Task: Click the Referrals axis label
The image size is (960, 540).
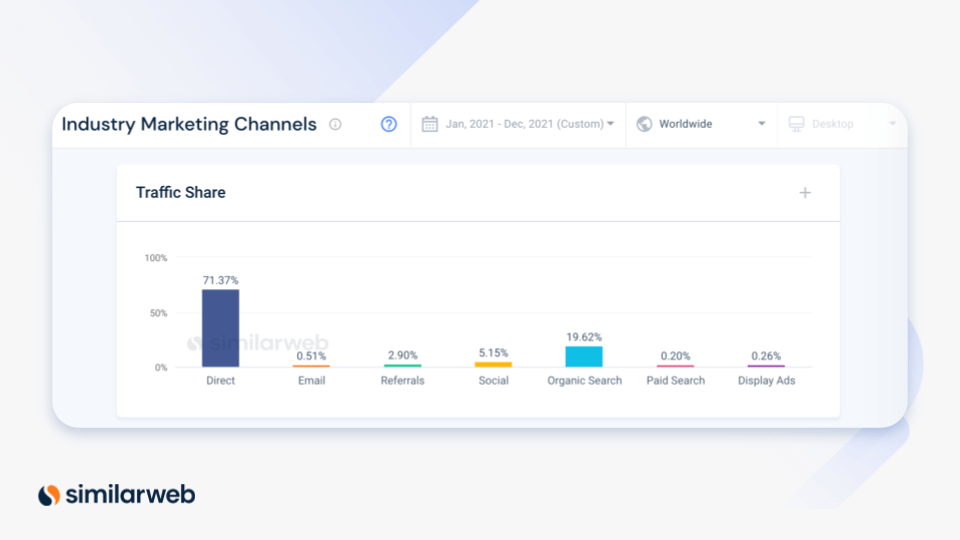Action: click(x=402, y=381)
